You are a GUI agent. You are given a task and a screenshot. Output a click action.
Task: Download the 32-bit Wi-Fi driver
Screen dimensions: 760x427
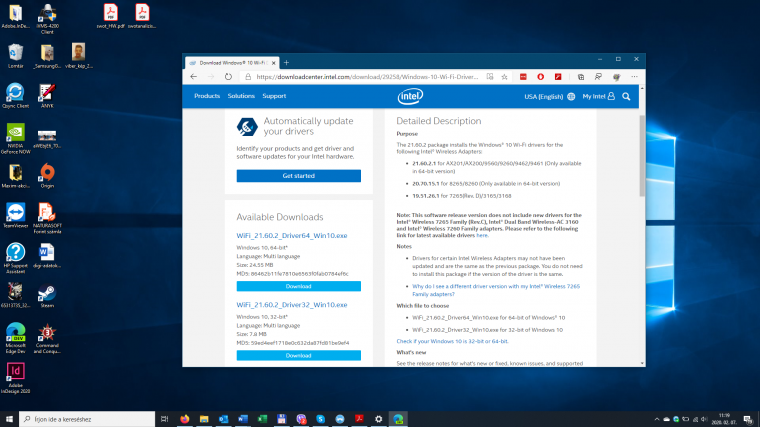coord(299,355)
